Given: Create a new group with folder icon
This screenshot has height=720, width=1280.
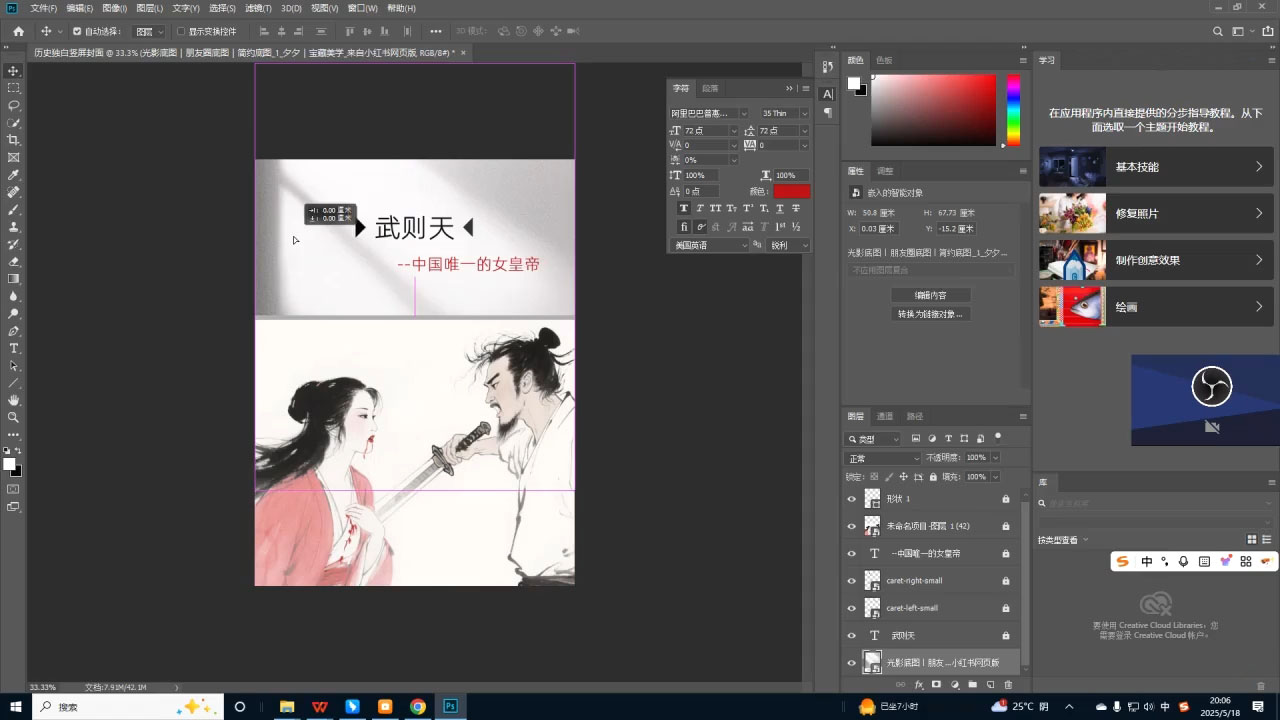Looking at the screenshot, I should coord(972,685).
